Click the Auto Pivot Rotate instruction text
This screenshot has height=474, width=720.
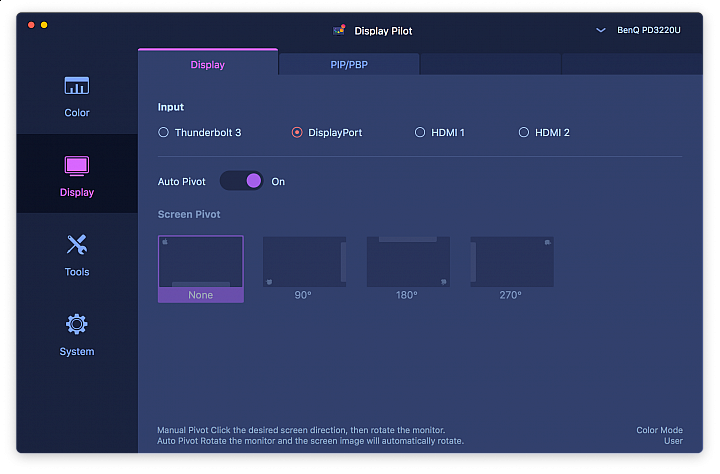coord(310,441)
